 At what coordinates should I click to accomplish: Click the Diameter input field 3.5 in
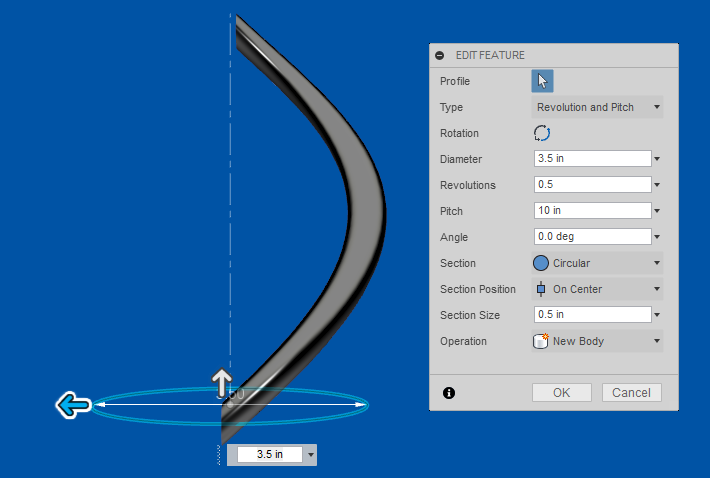592,158
